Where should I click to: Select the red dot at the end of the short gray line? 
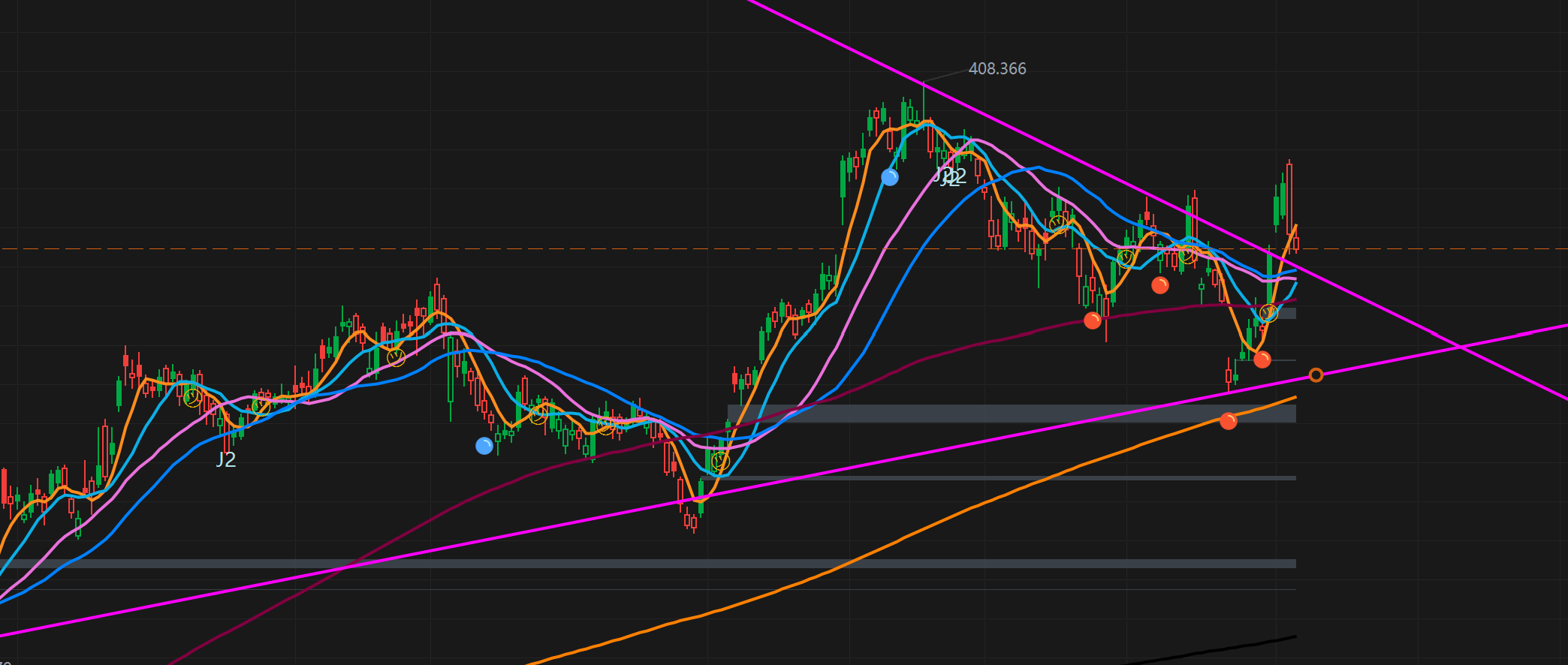(1262, 360)
